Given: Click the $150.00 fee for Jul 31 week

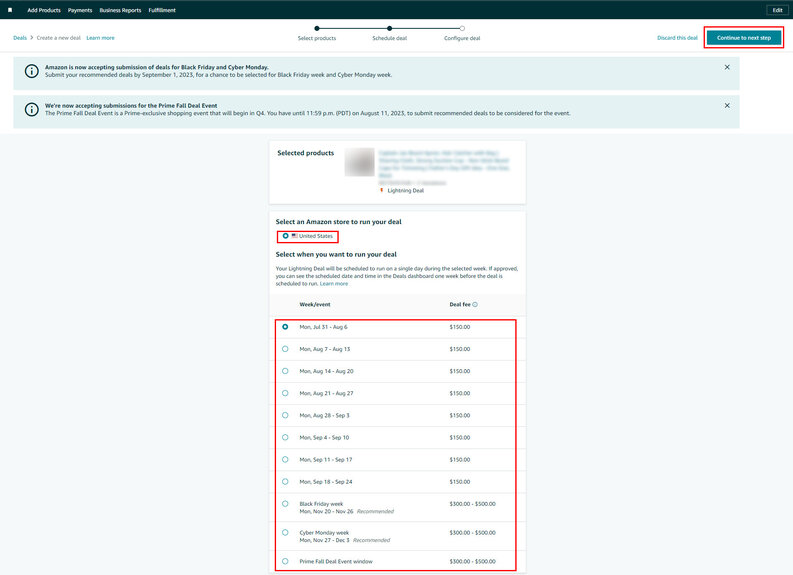Looking at the screenshot, I should tap(460, 327).
